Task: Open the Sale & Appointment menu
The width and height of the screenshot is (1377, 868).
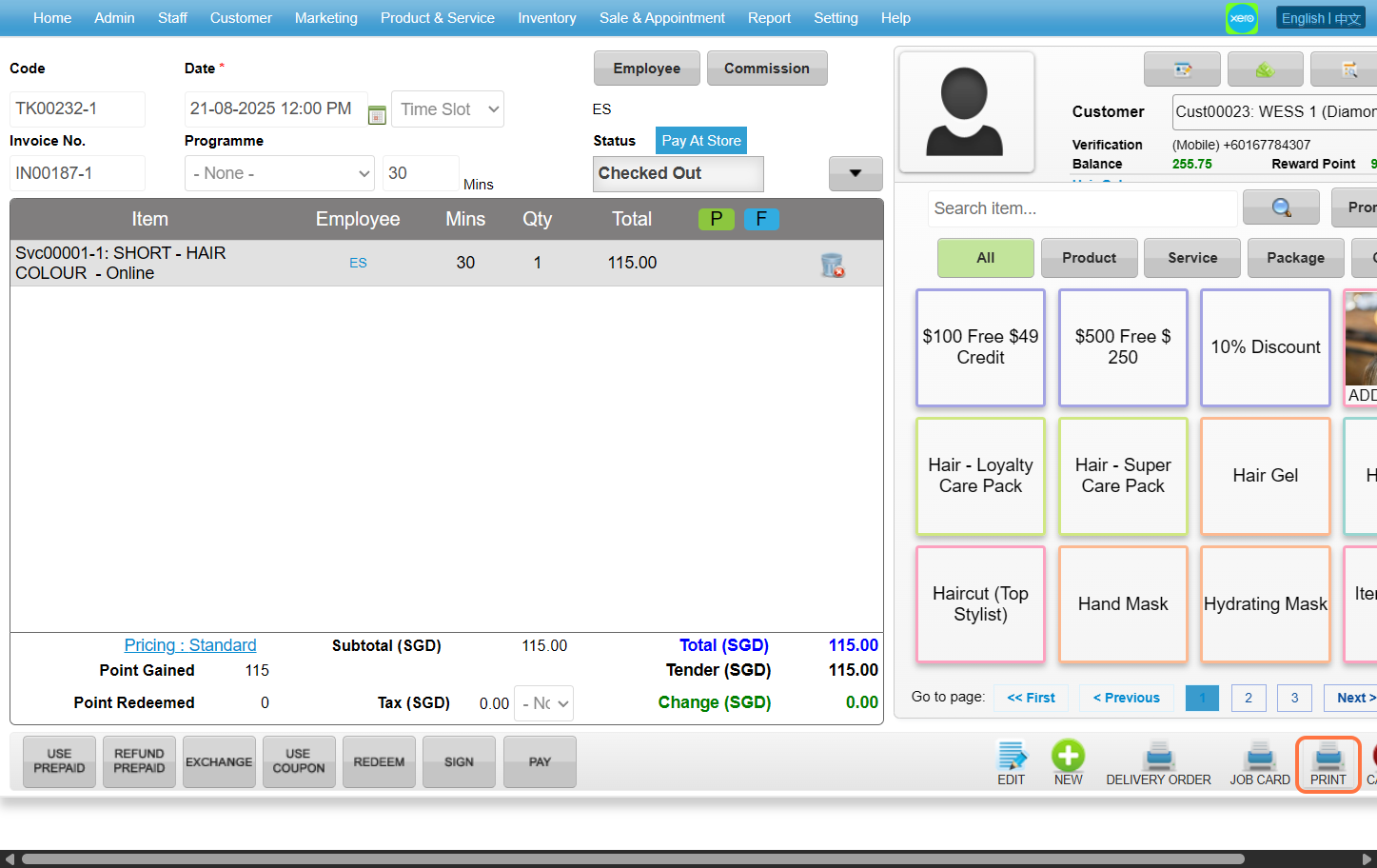Action: [x=661, y=18]
